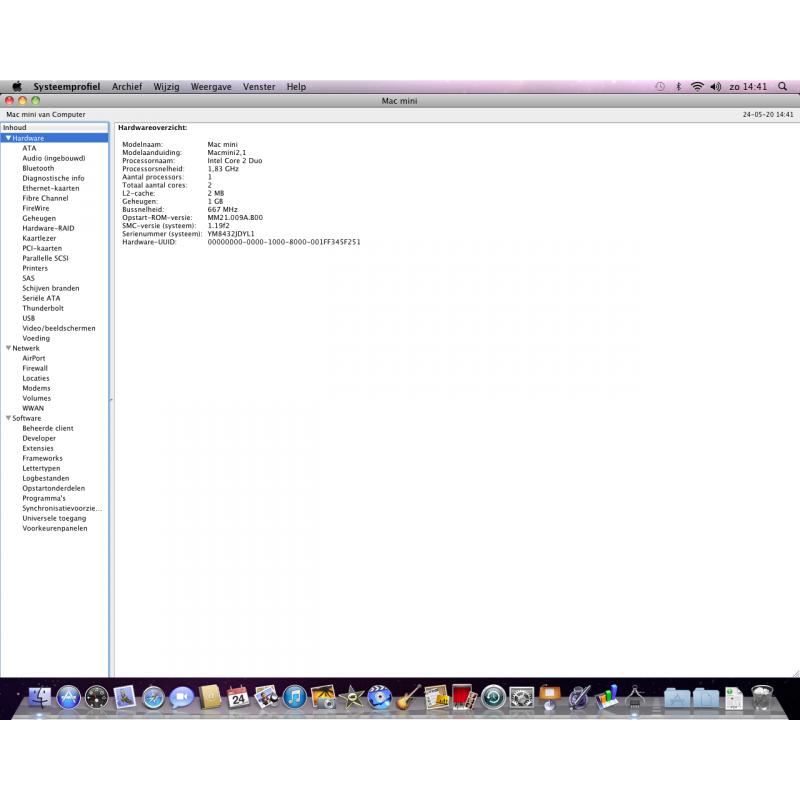800x800 pixels.
Task: Select Firewall under Netwerk
Action: point(35,368)
